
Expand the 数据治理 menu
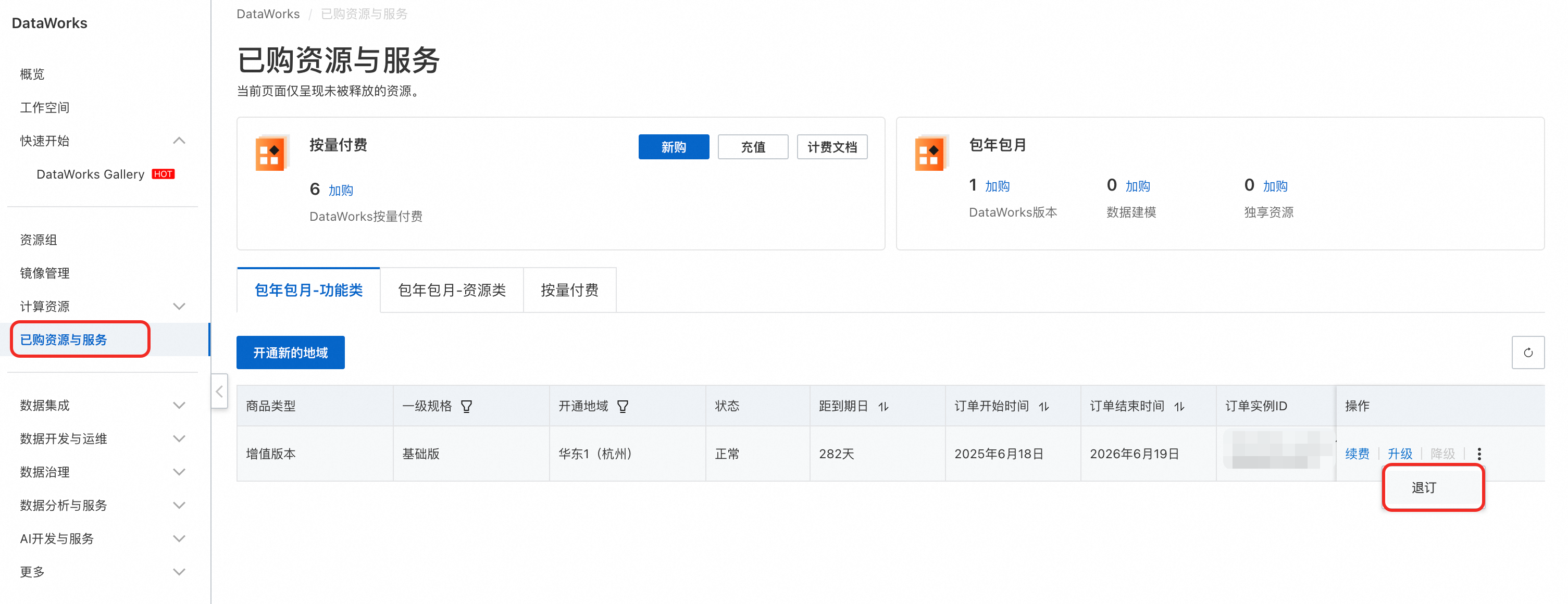coord(179,472)
